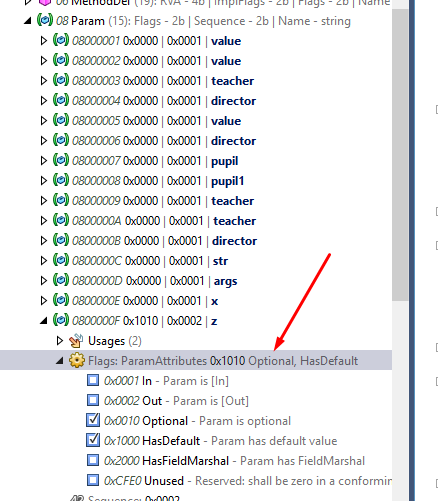Click the vertical scrollbar thumb

(x=400, y=155)
